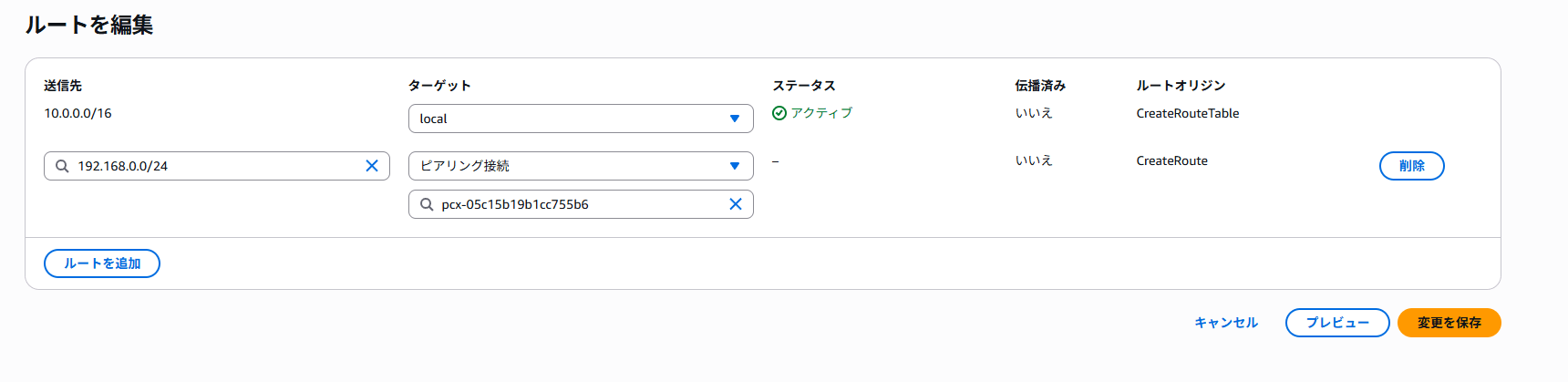Screen dimensions: 1568x382
Task: Focus the pcx-05c15b19b1cc755b6 peering input
Action: (x=581, y=204)
